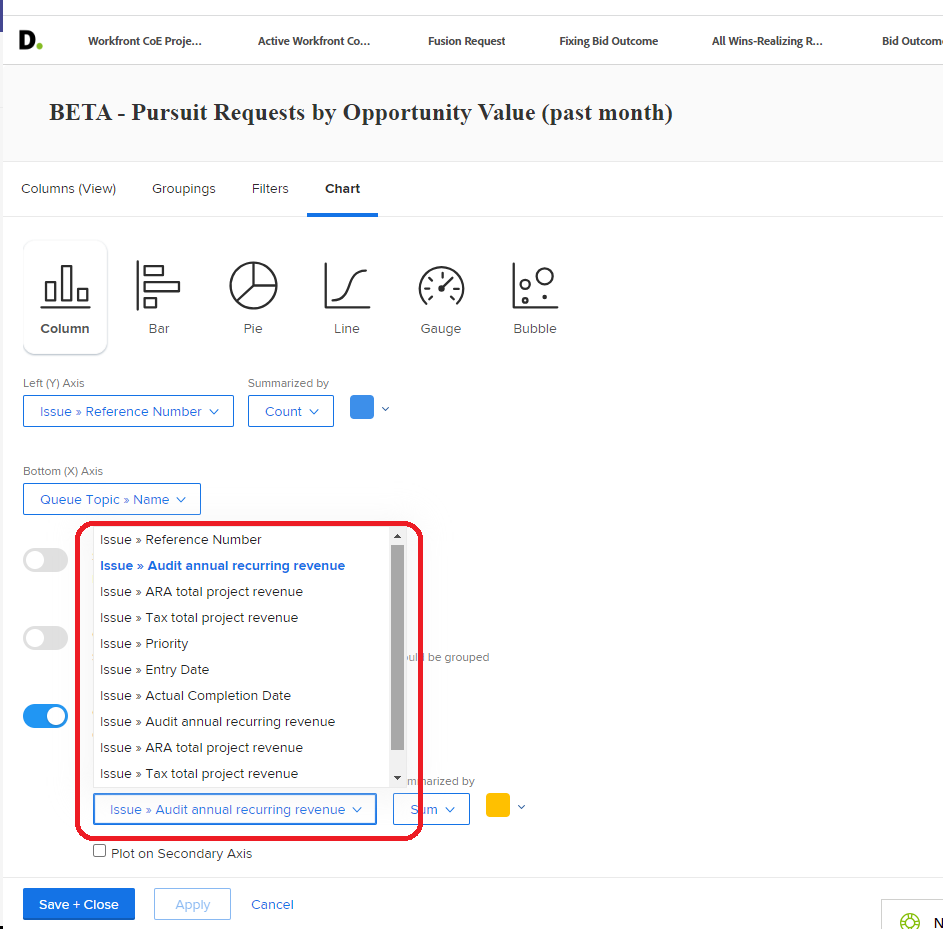Switch to the Groupings tab

183,189
